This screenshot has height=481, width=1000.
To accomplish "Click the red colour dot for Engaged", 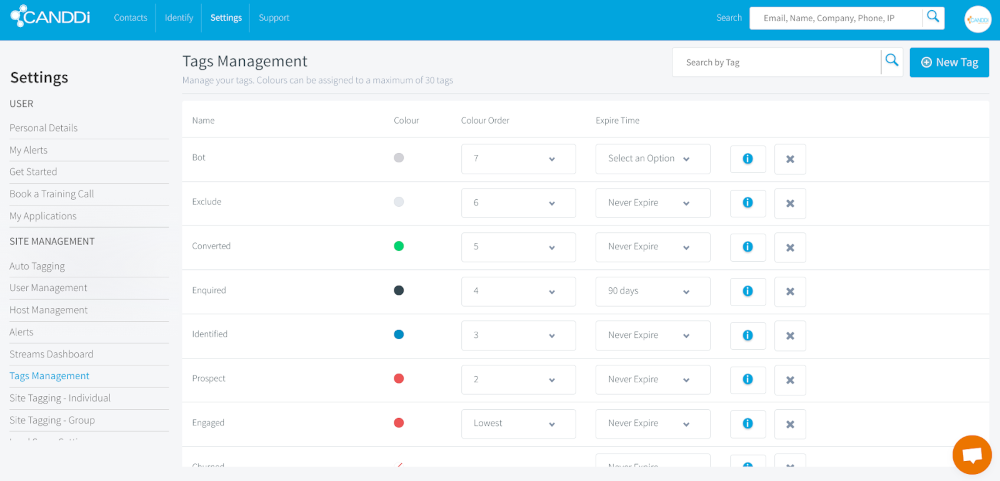I will coord(399,422).
